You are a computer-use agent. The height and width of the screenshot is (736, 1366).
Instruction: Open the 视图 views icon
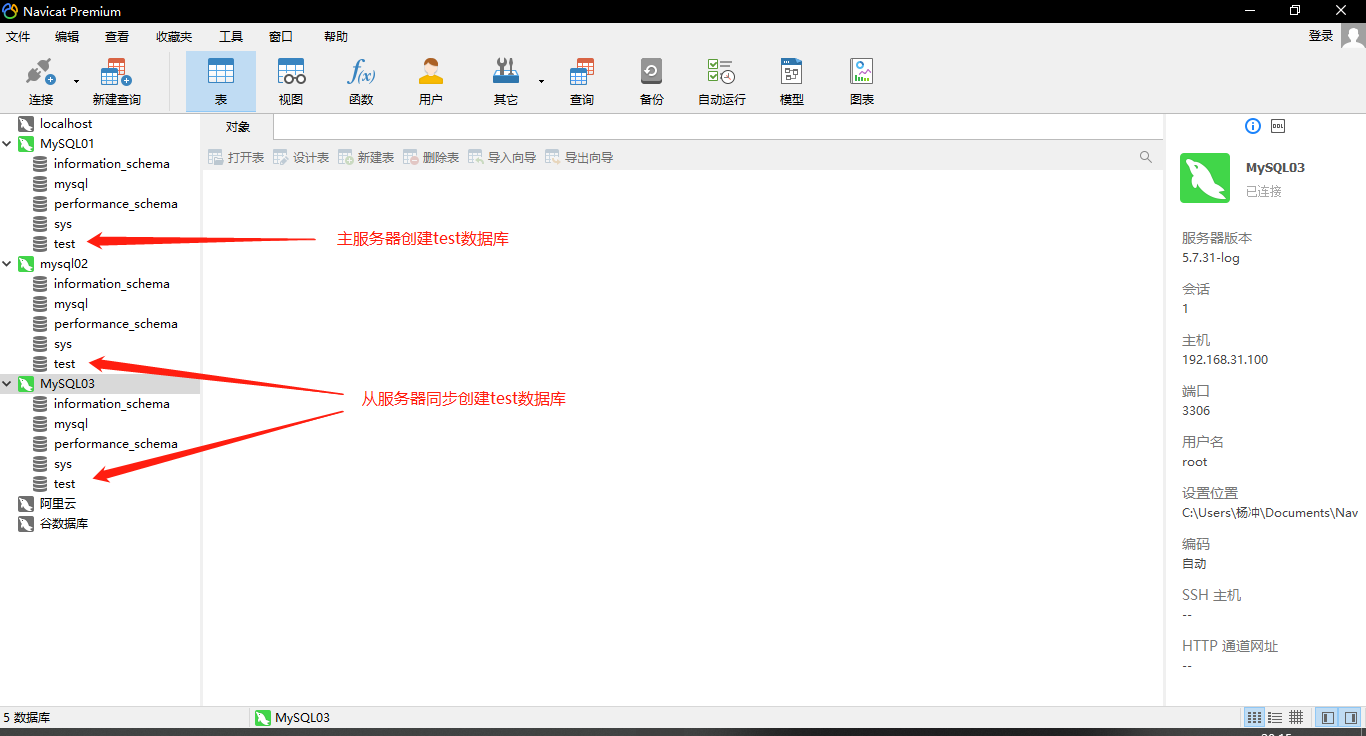tap(291, 82)
